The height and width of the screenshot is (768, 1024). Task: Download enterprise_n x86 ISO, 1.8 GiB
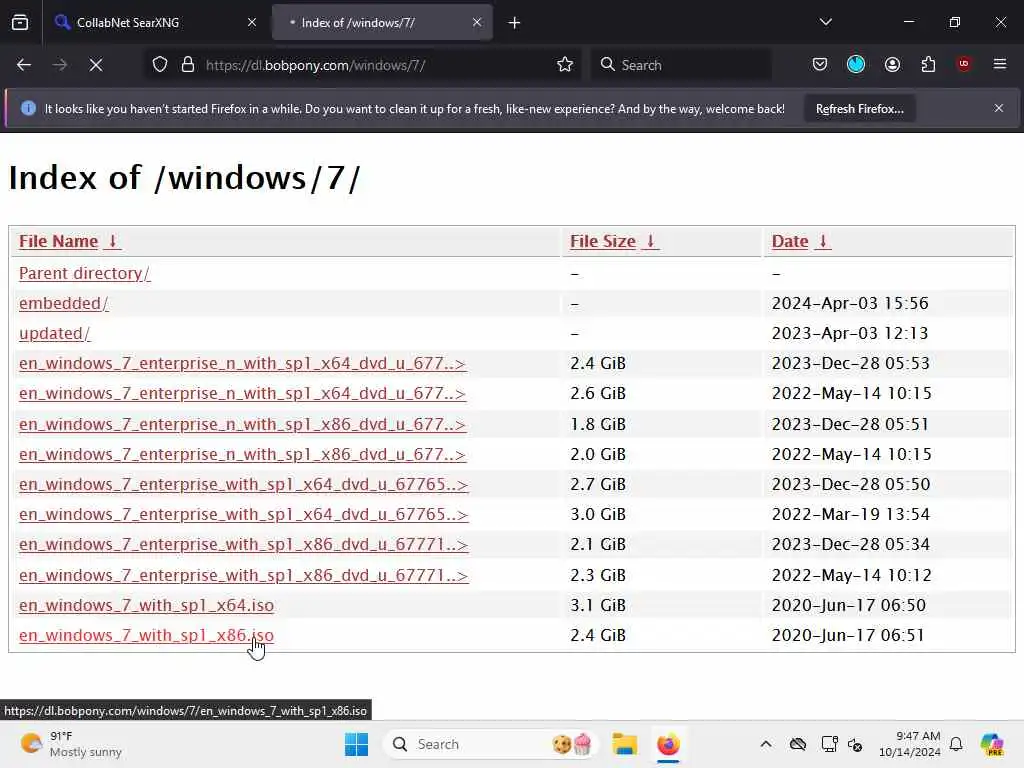[242, 424]
